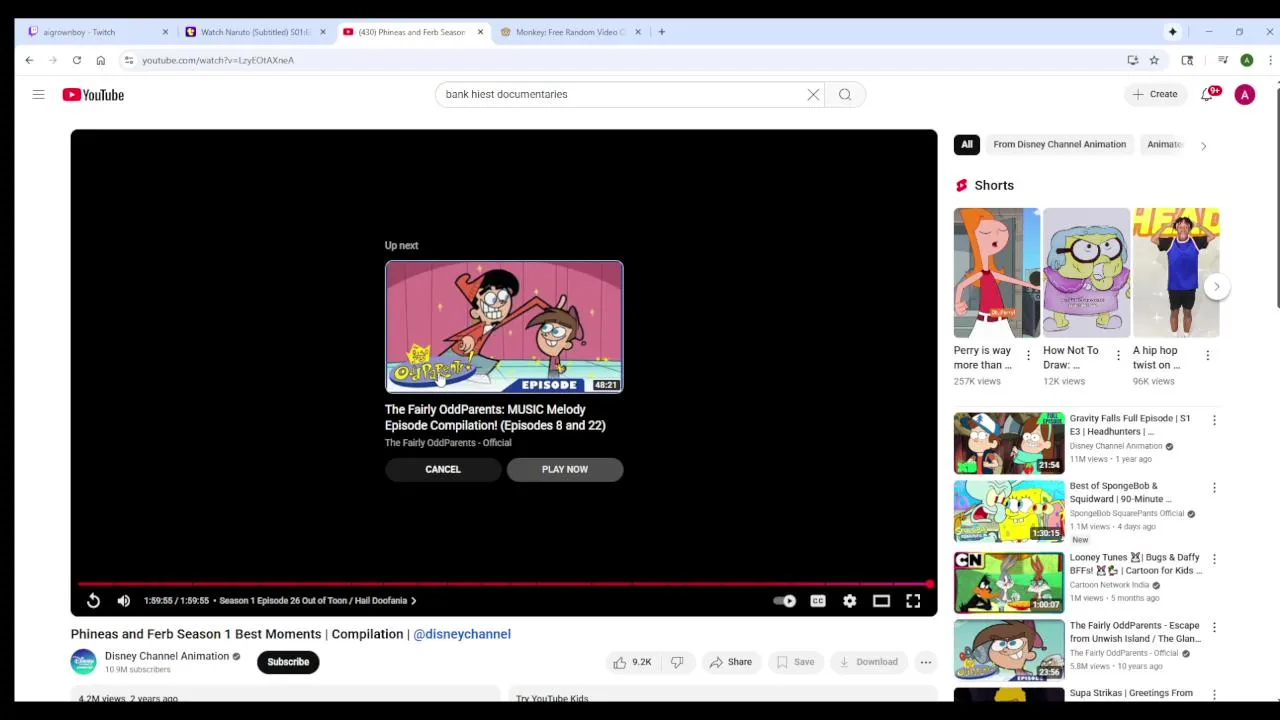Open the @disneychannel link in title

pos(462,634)
